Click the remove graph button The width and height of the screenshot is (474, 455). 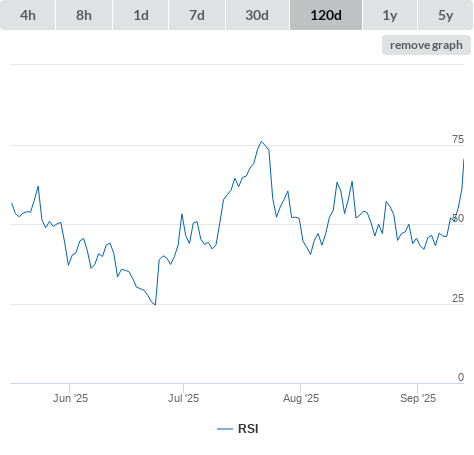[x=426, y=45]
